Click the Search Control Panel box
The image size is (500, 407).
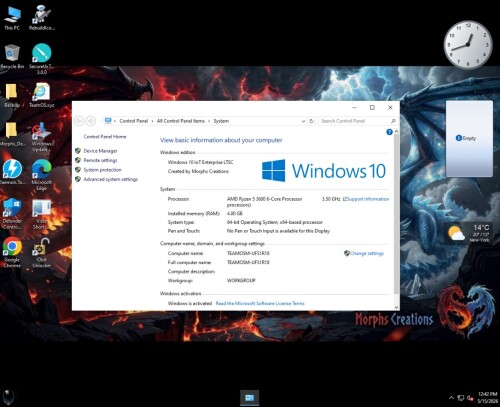(357, 121)
